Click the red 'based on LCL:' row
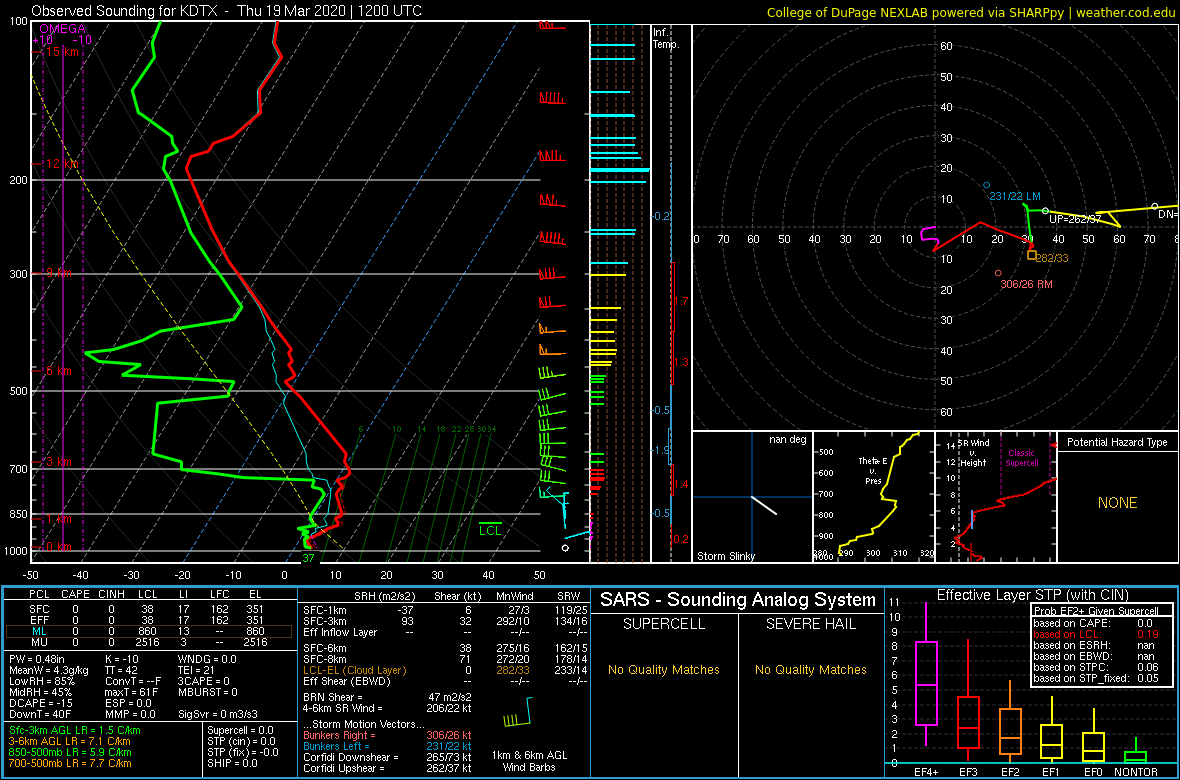Image resolution: width=1180 pixels, height=780 pixels. pyautogui.click(x=1100, y=634)
